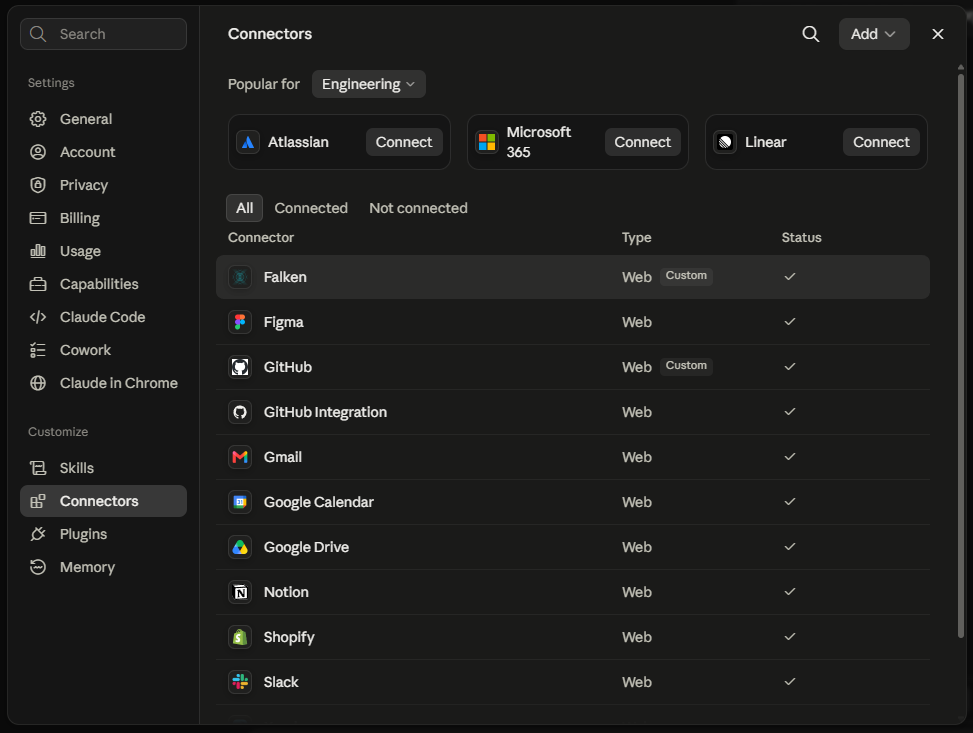Click the Cowork checklist icon
973x733 pixels.
click(38, 350)
